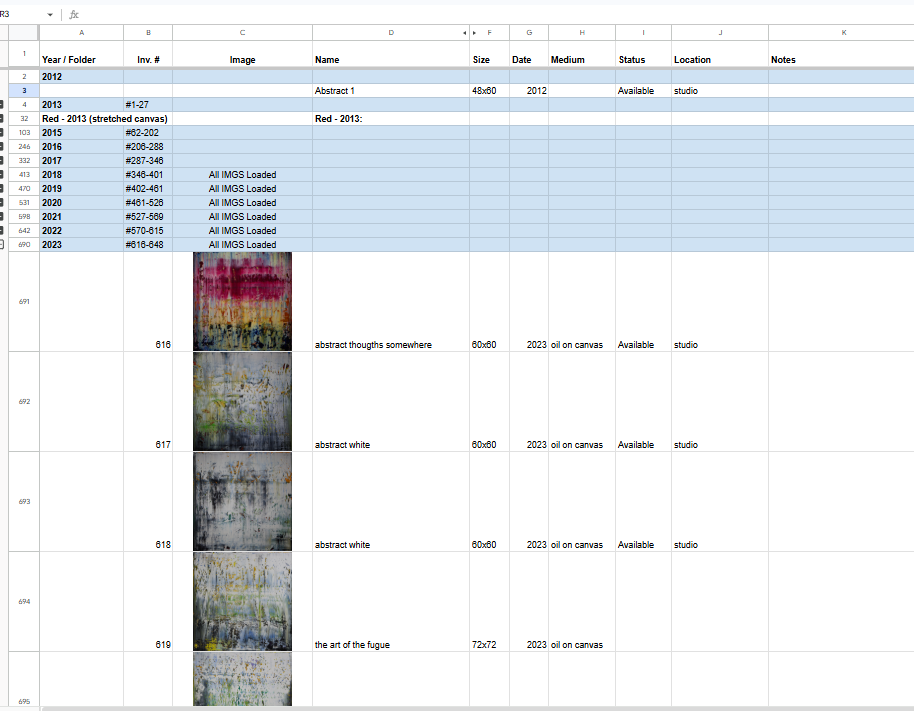This screenshot has width=914, height=711.
Task: Select 'Red - 2013 (stretched canvas)' cell
Action: pyautogui.click(x=105, y=118)
